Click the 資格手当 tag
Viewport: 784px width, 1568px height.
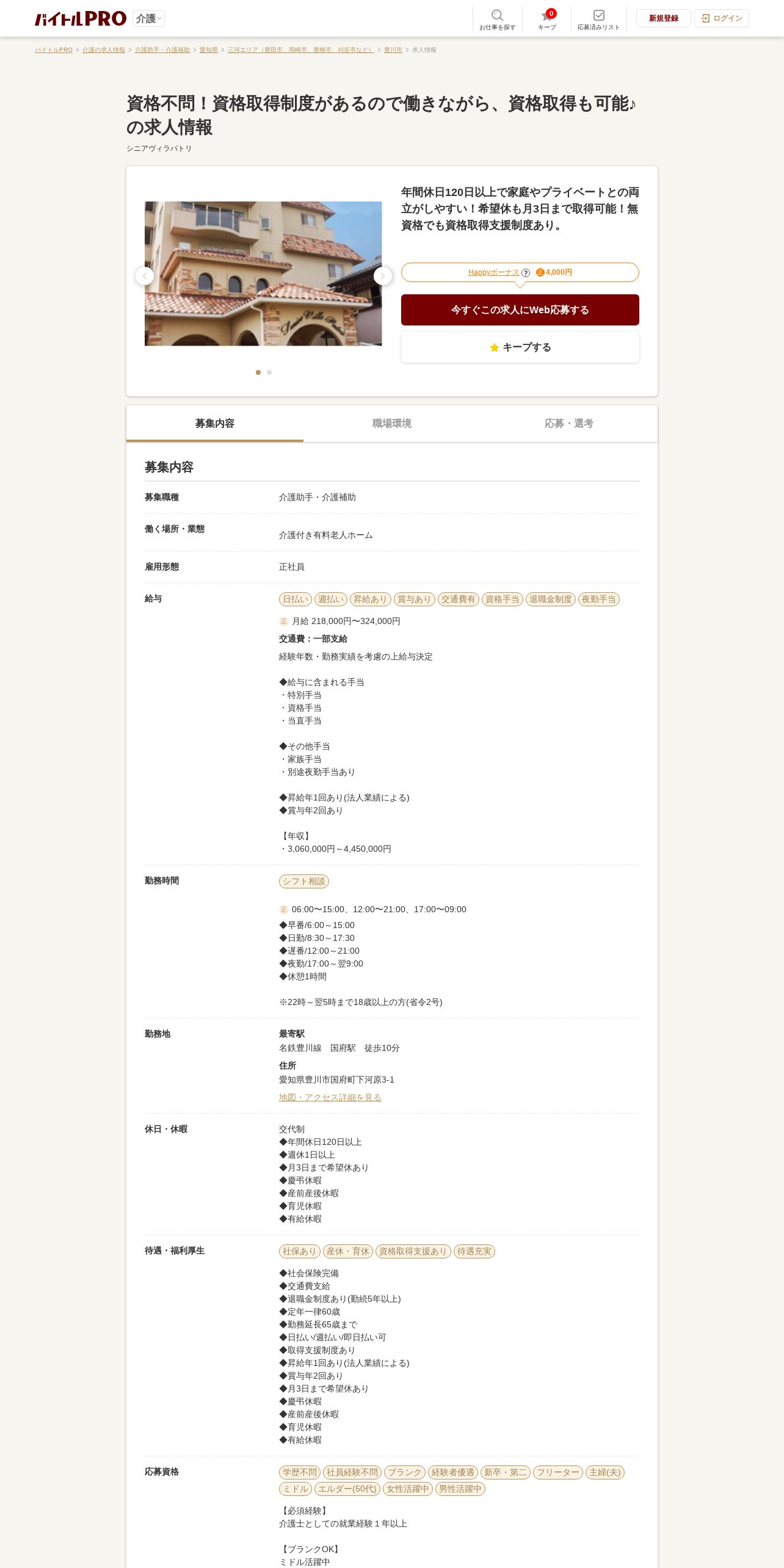[x=503, y=600]
